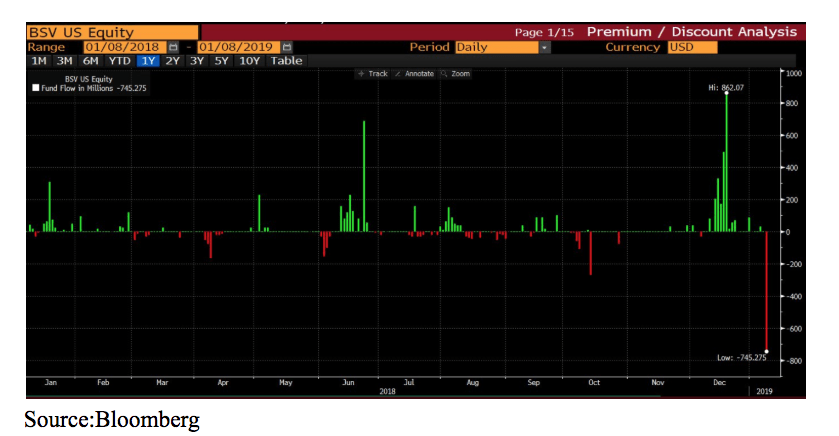This screenshot has height=436, width=839.
Task: Switch to the YTD range tab
Action: tap(120, 61)
